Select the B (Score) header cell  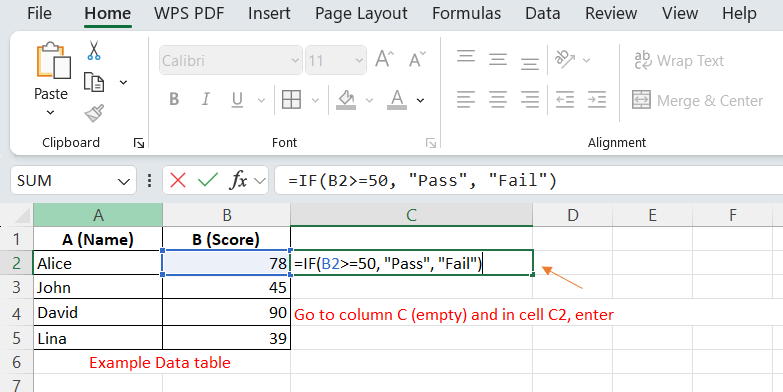click(x=226, y=239)
